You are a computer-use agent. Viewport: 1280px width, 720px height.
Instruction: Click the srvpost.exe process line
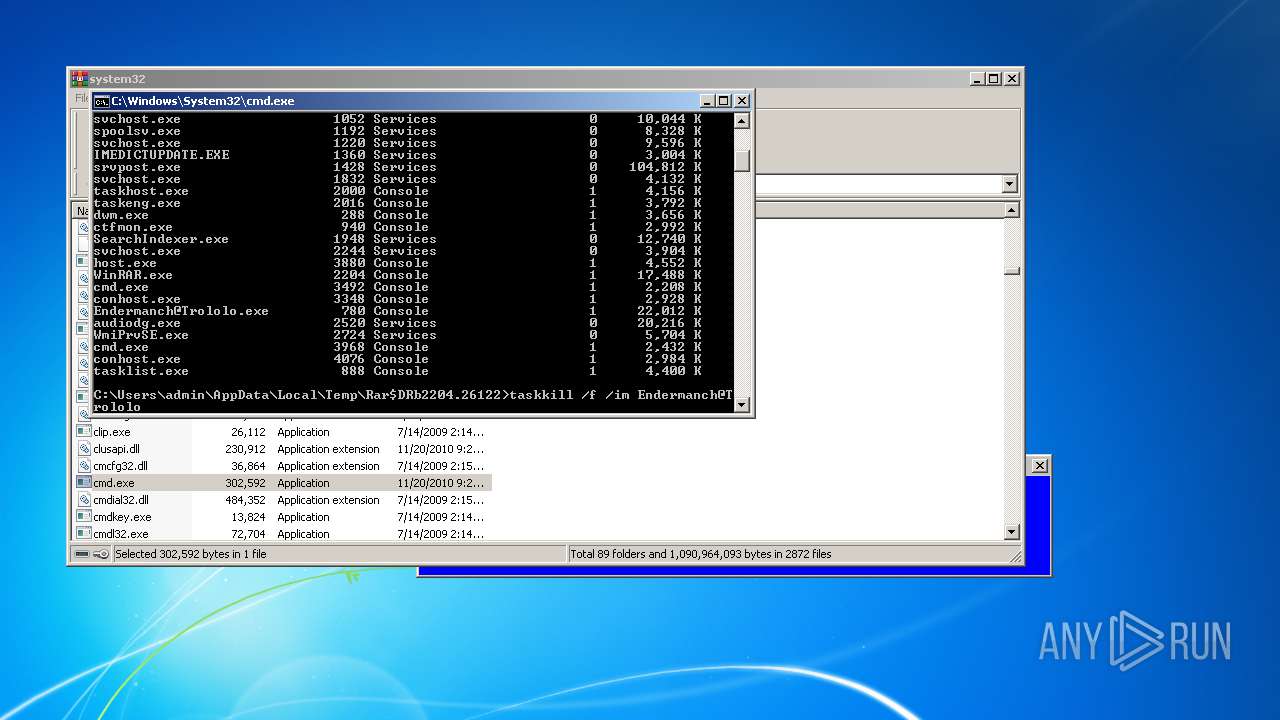[x=397, y=167]
